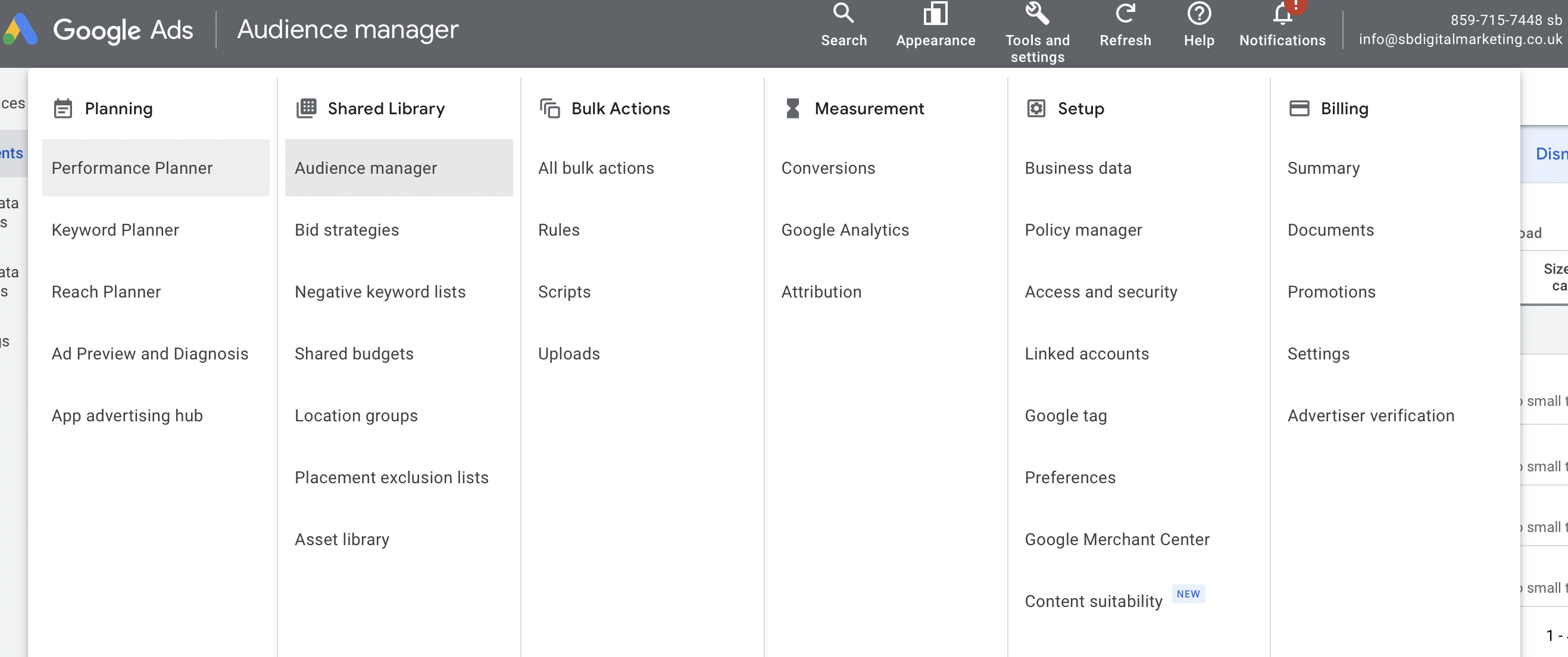Viewport: 1568px width, 657px height.
Task: Click the Setup gear icon
Action: tap(1036, 108)
